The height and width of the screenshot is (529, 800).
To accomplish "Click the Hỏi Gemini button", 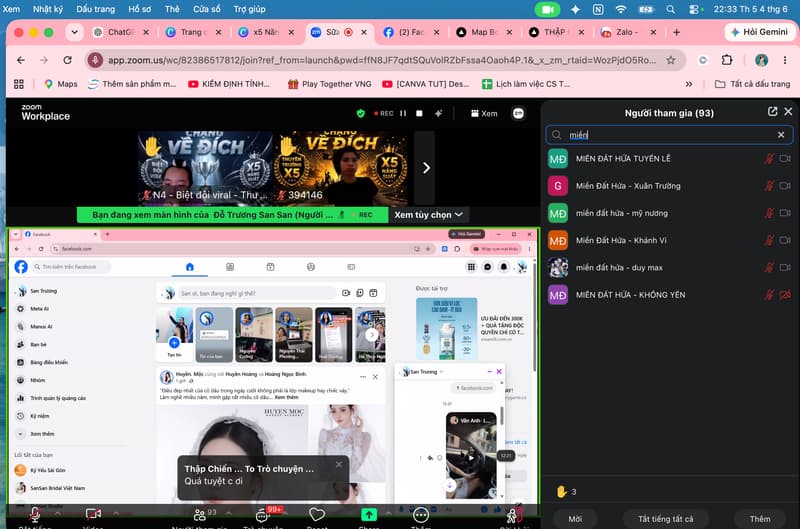I will (759, 32).
